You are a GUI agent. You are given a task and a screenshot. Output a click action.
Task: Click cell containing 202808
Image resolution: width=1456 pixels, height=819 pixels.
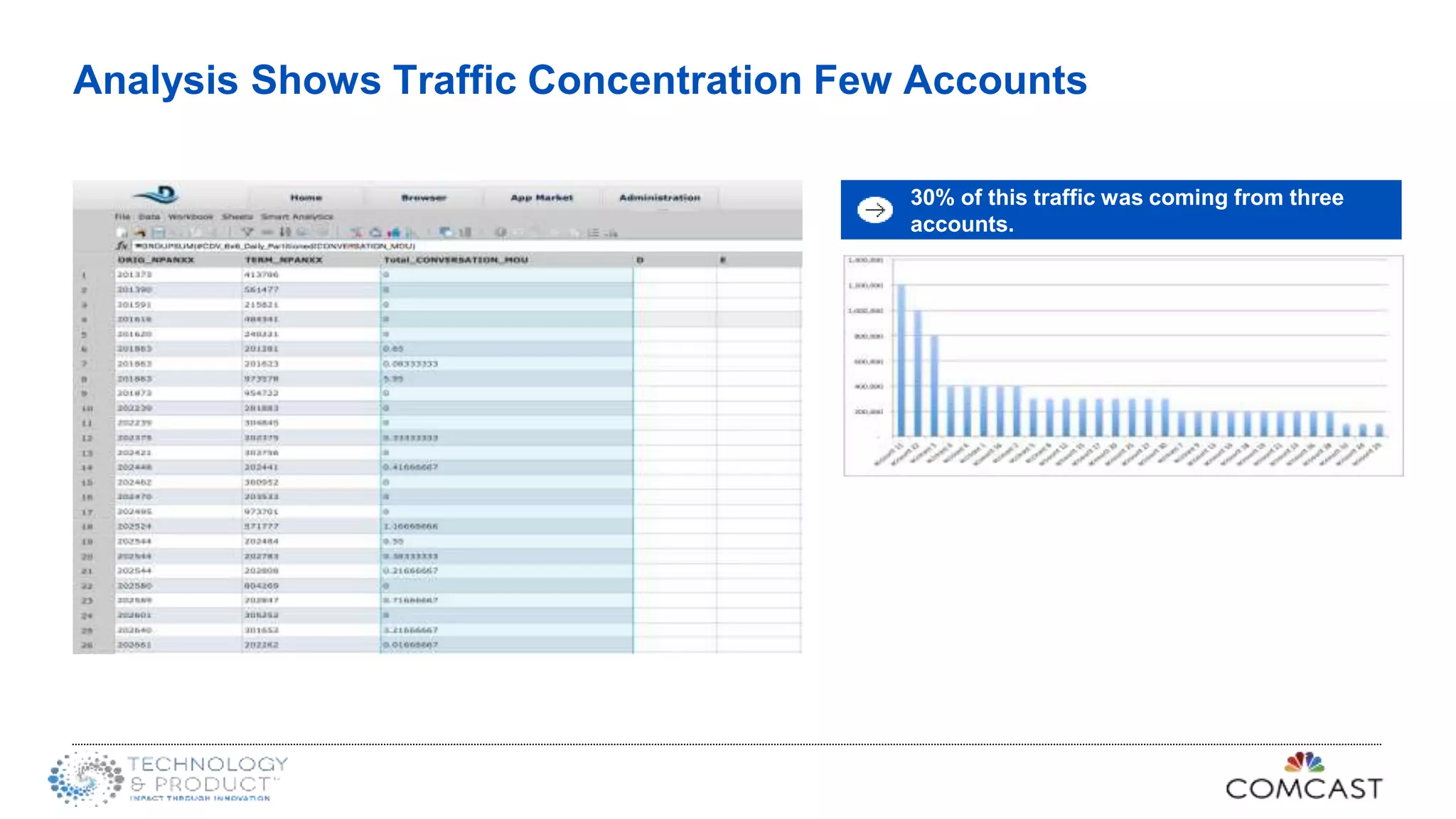pos(311,571)
